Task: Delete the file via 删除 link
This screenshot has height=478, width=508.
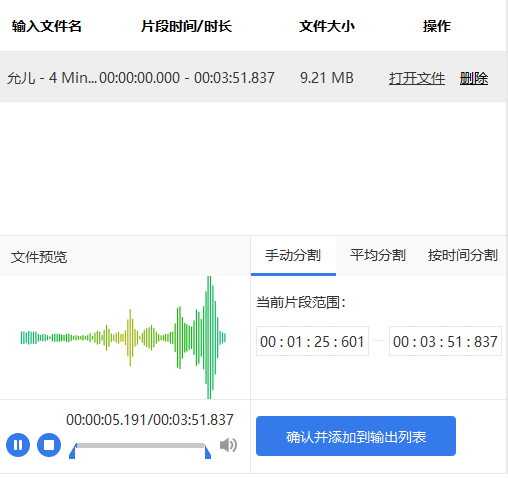Action: (x=474, y=78)
